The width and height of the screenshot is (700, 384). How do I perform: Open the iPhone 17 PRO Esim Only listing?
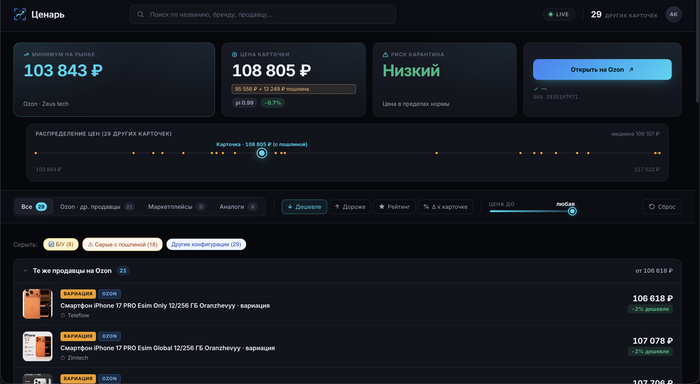click(x=165, y=305)
